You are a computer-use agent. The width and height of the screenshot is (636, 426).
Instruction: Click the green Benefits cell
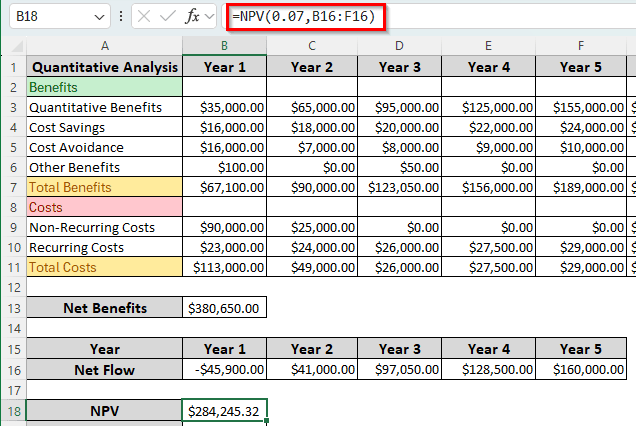105,87
